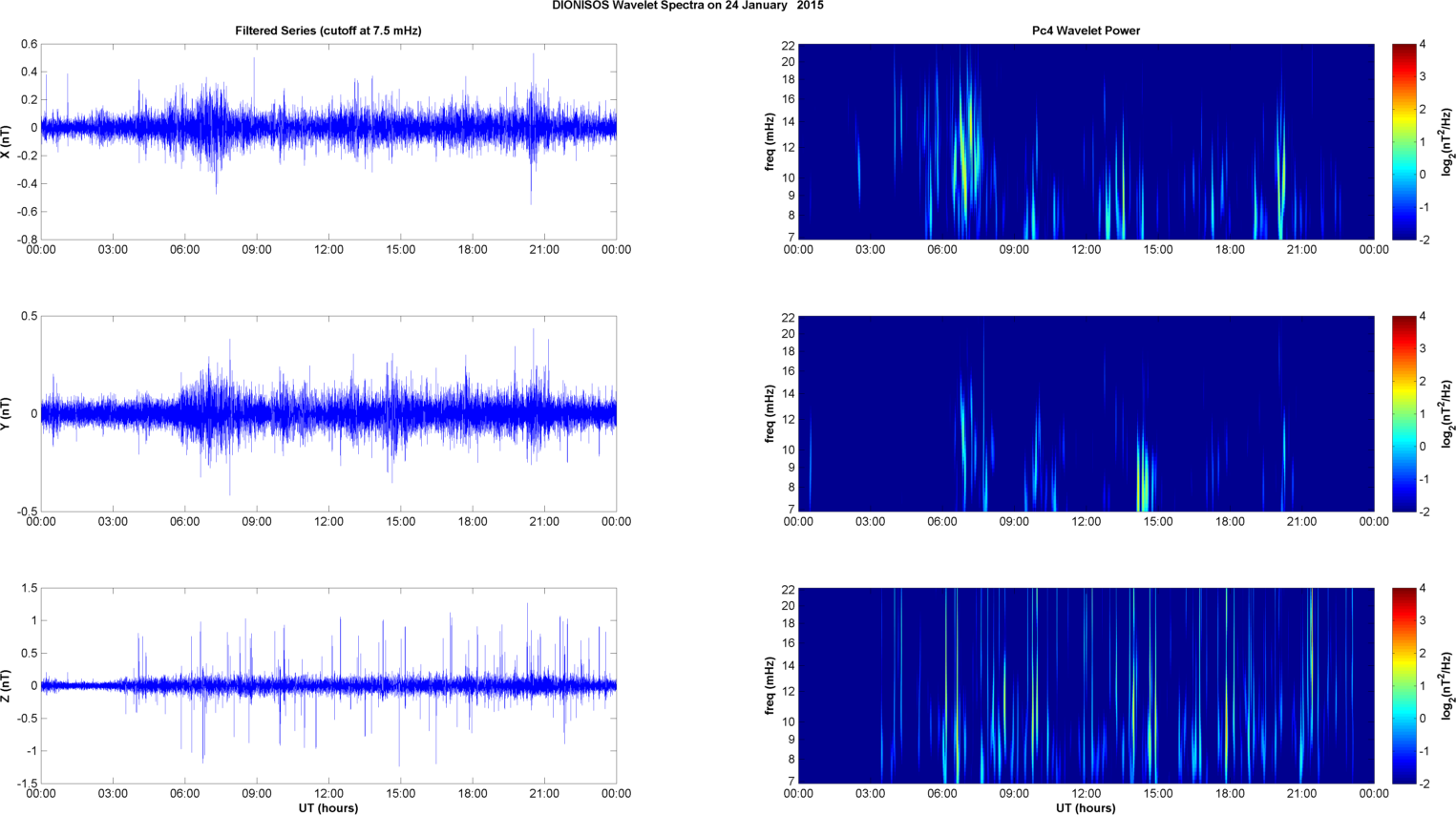Viewport: 1456px width, 815px height.
Task: Click the colorbar beside the Z wavelet spectrum
Action: (x=1403, y=685)
